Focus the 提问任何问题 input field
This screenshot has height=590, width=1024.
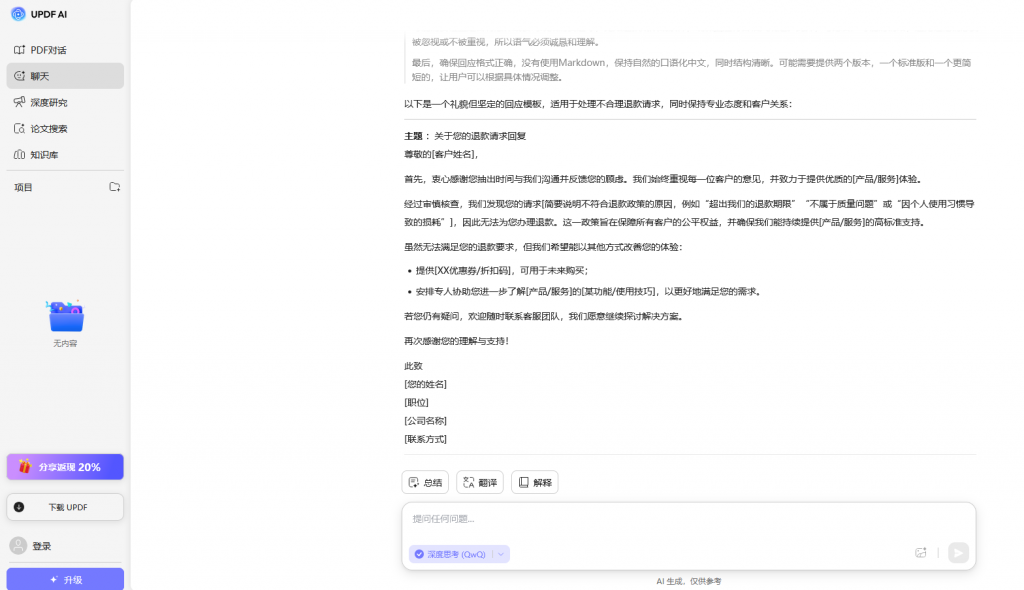[680, 519]
